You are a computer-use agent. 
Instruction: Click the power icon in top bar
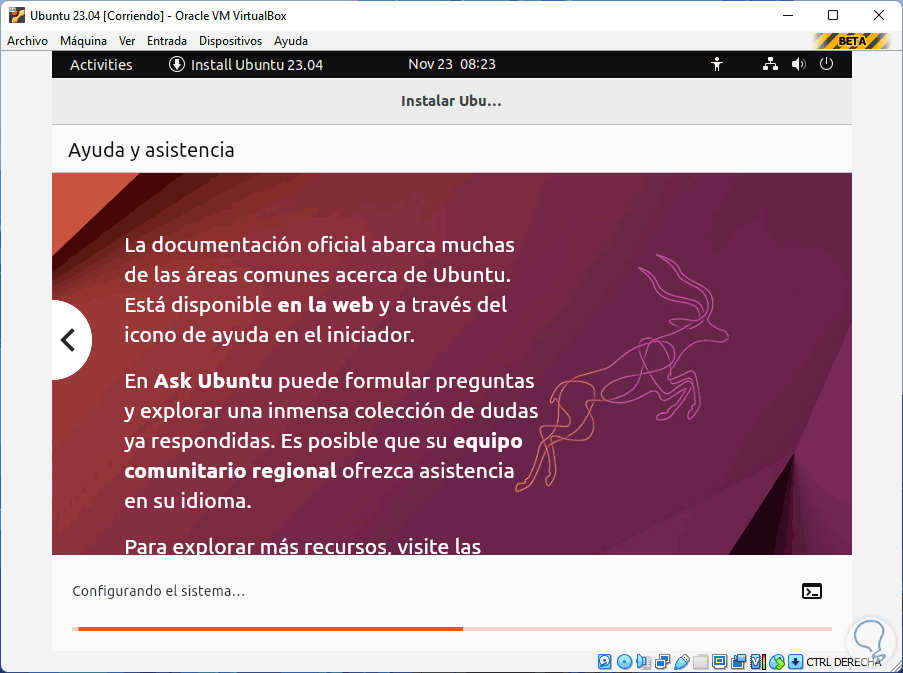(826, 64)
